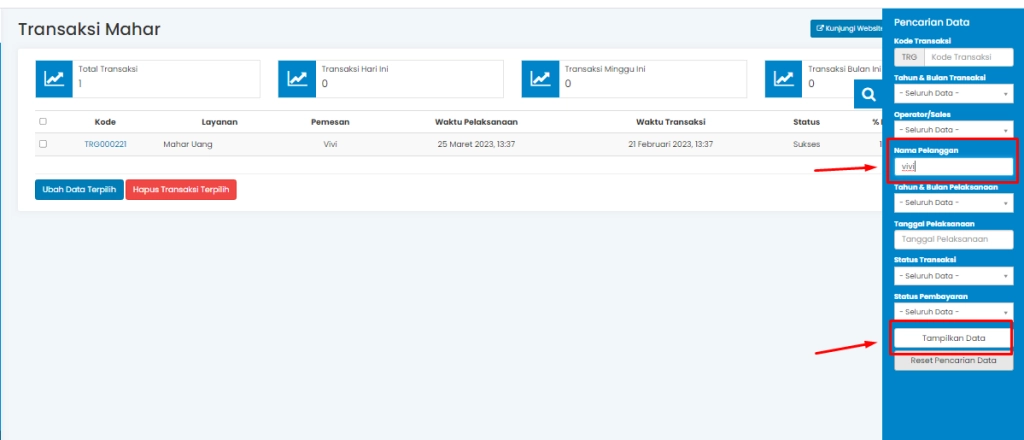
Task: Click the Tampilkan Data button
Action: click(953, 338)
